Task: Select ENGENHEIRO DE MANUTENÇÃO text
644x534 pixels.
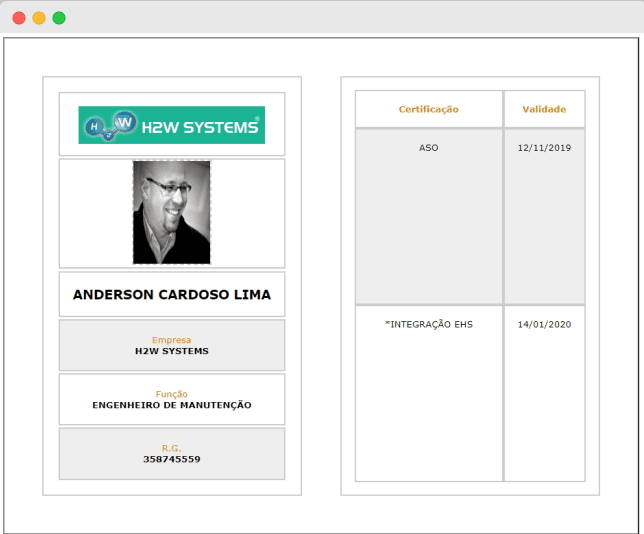Action: click(x=172, y=405)
